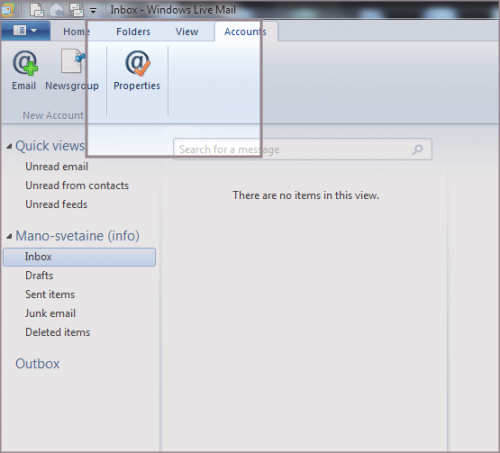Click the Reply quick access toolbar icon

tap(57, 10)
